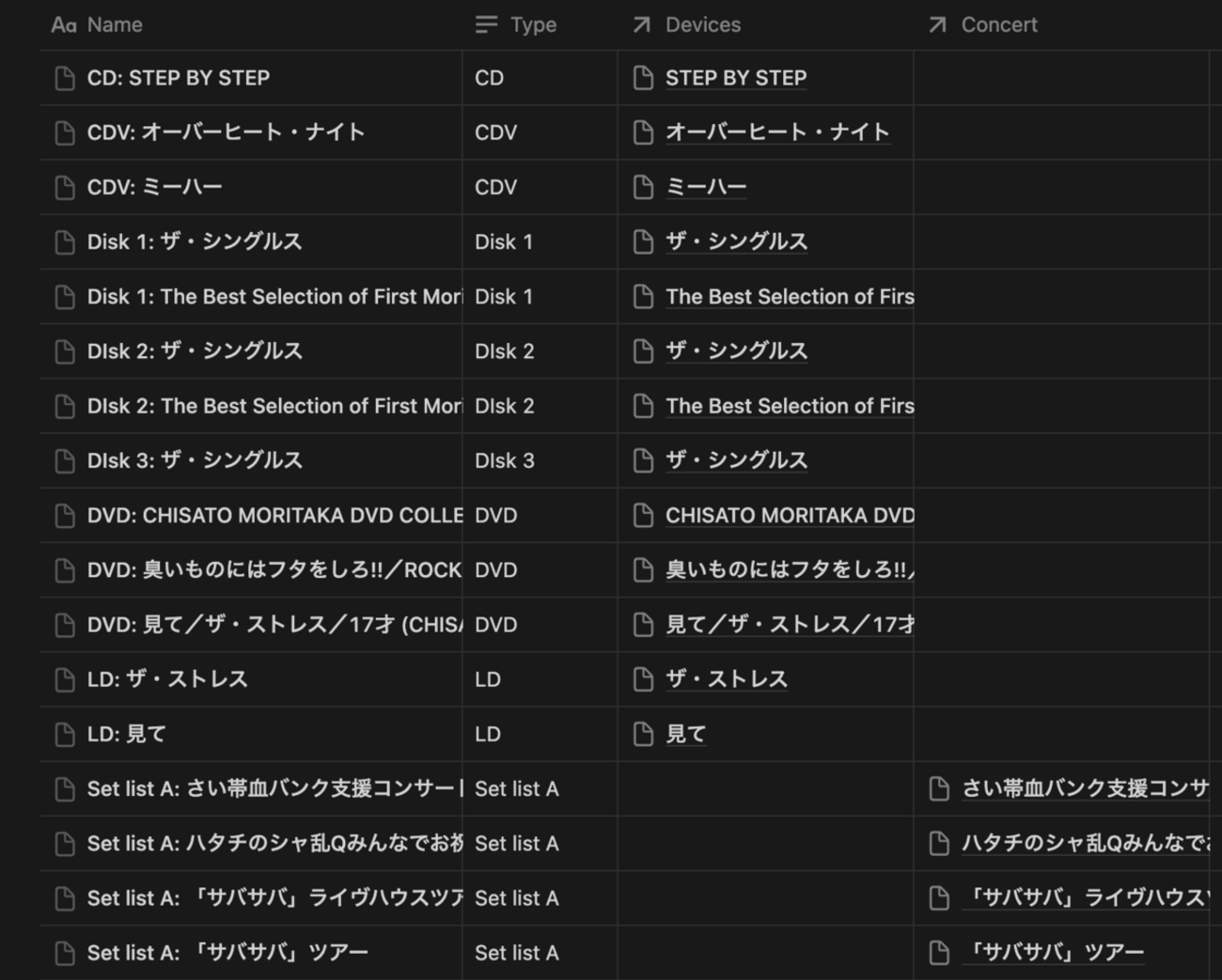
Task: Click page icon of CDV: ミーハー row
Action: (65, 187)
